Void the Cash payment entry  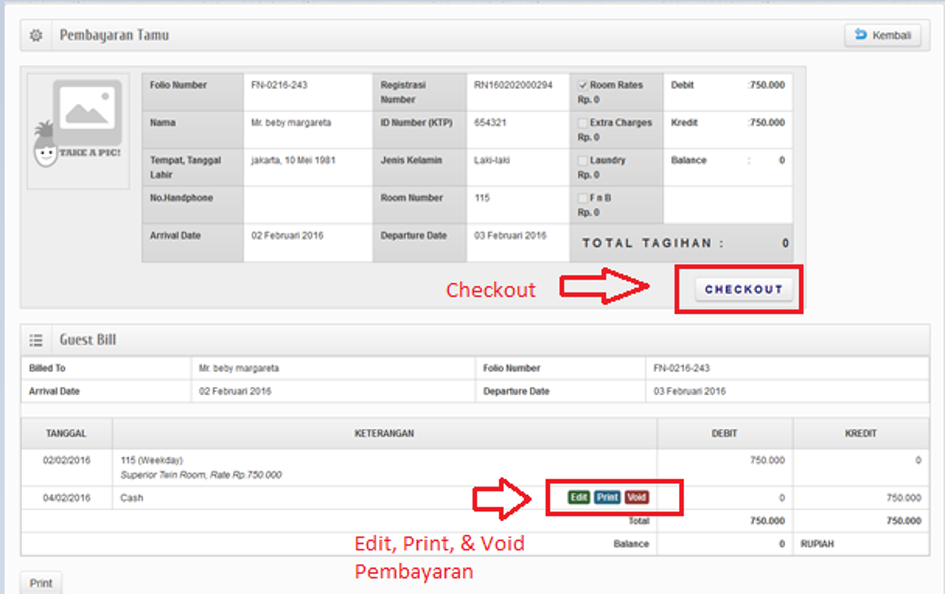point(637,497)
